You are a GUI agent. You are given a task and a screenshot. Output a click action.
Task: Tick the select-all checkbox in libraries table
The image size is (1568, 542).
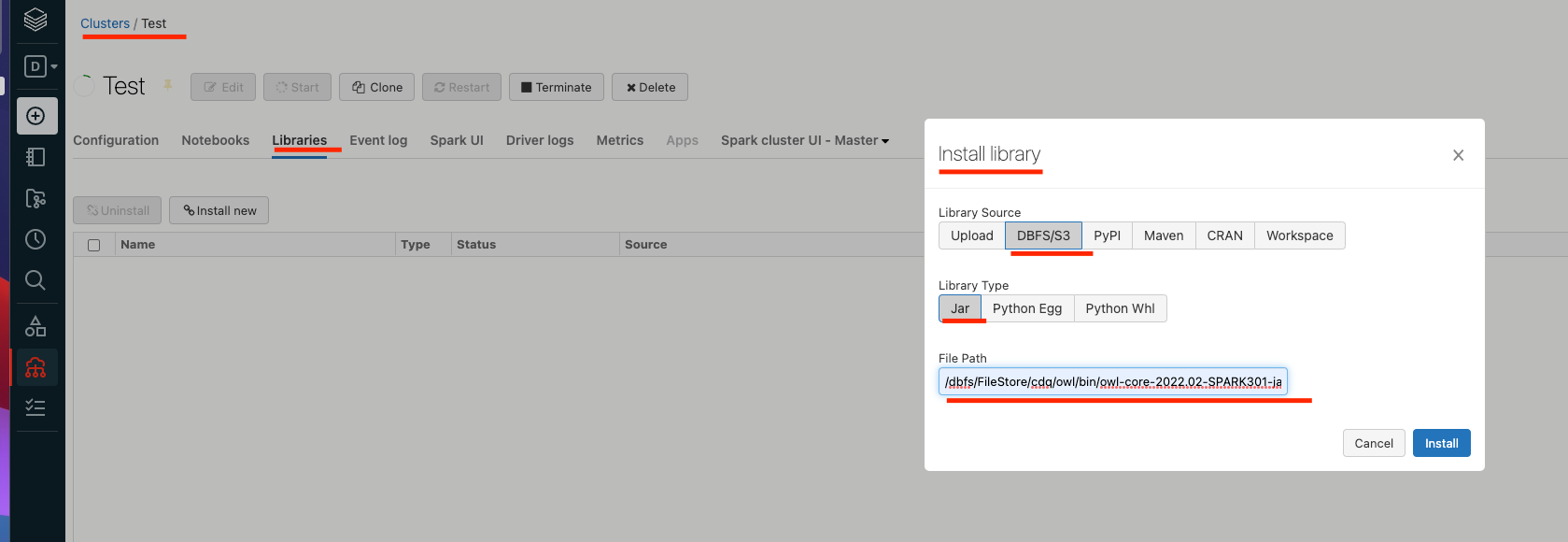(93, 245)
